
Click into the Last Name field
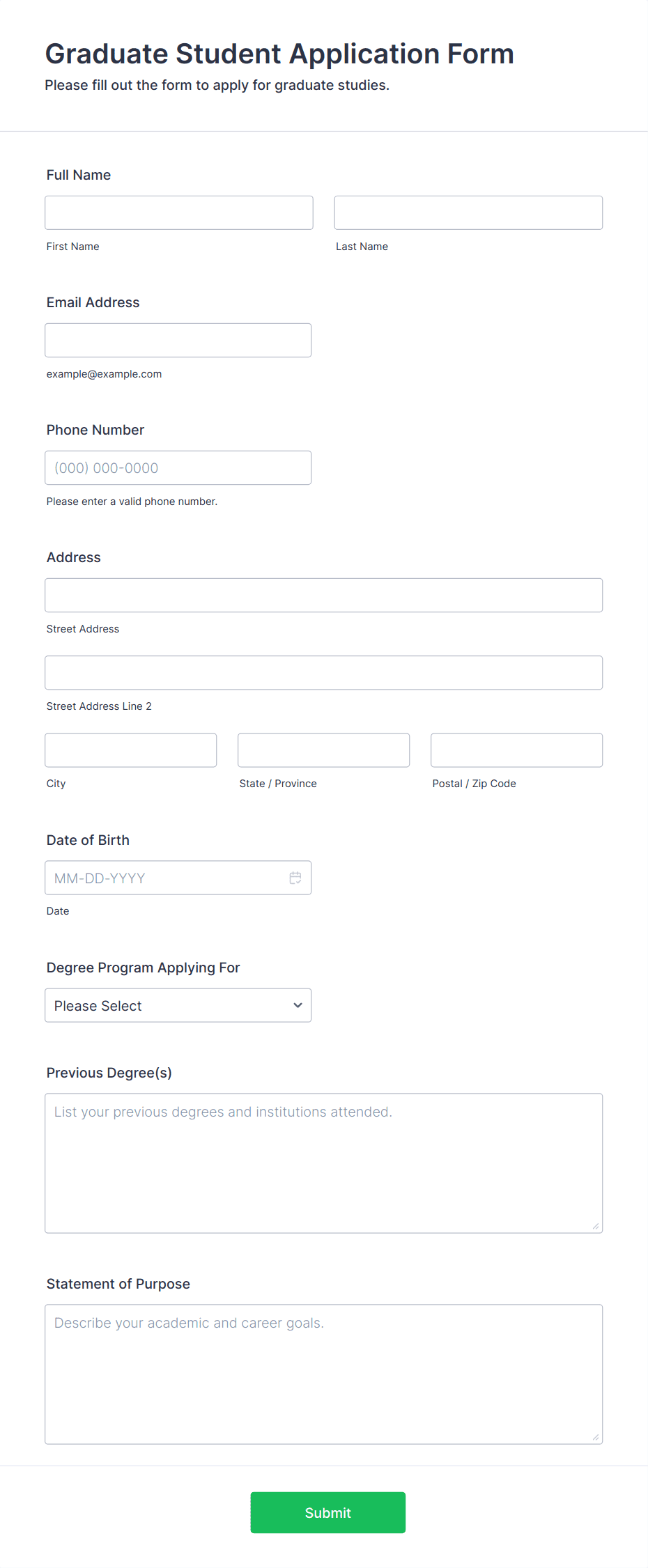tap(468, 212)
